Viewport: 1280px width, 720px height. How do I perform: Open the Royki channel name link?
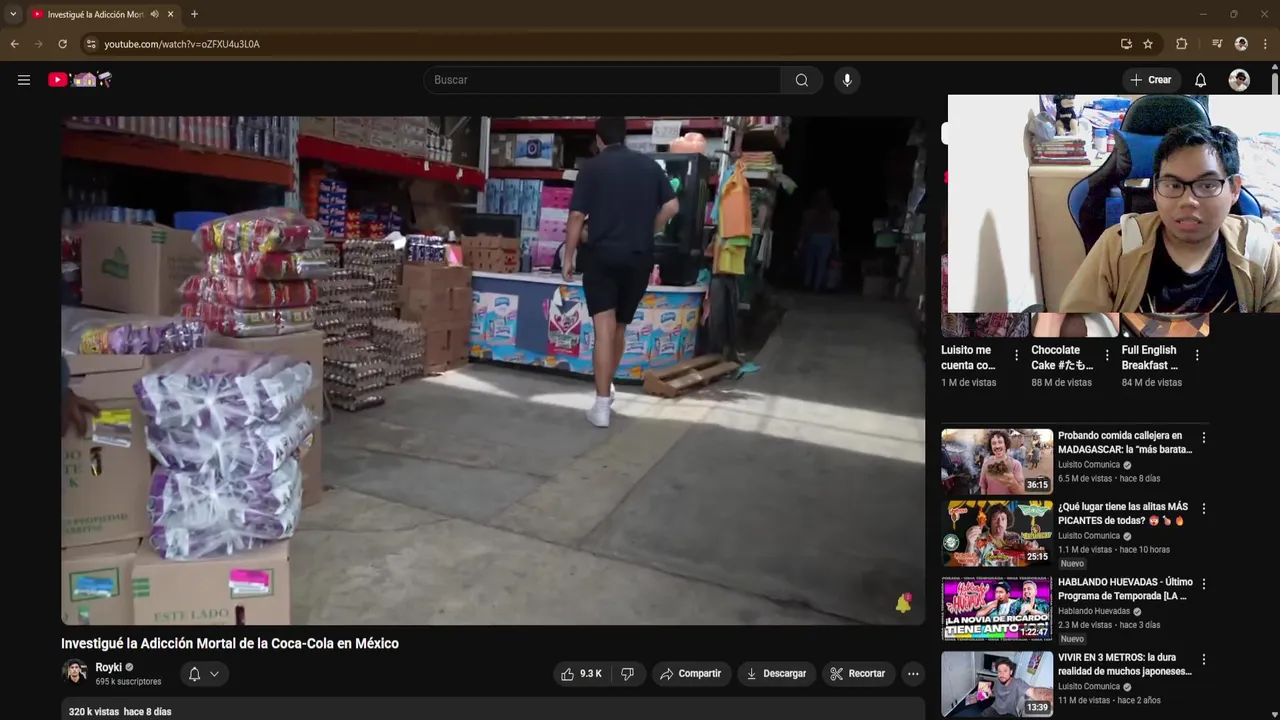pos(109,667)
